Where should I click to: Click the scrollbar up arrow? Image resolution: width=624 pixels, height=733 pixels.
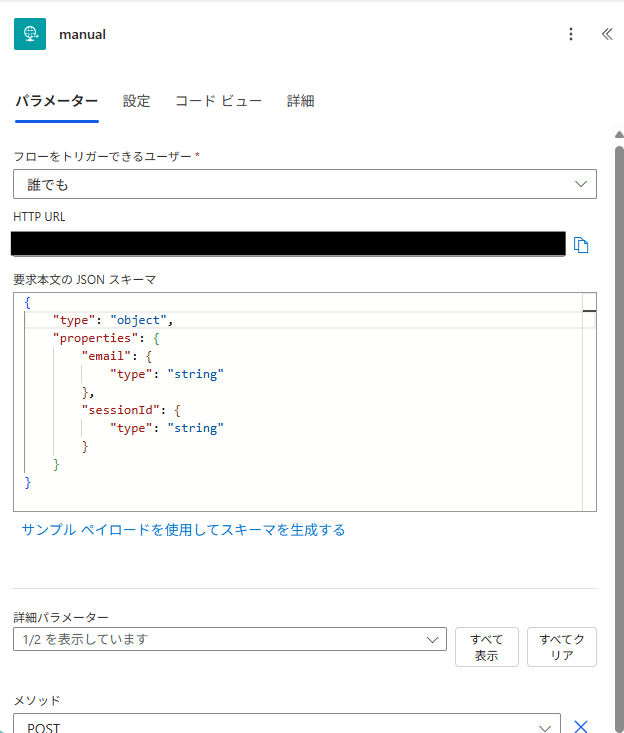pyautogui.click(x=619, y=135)
